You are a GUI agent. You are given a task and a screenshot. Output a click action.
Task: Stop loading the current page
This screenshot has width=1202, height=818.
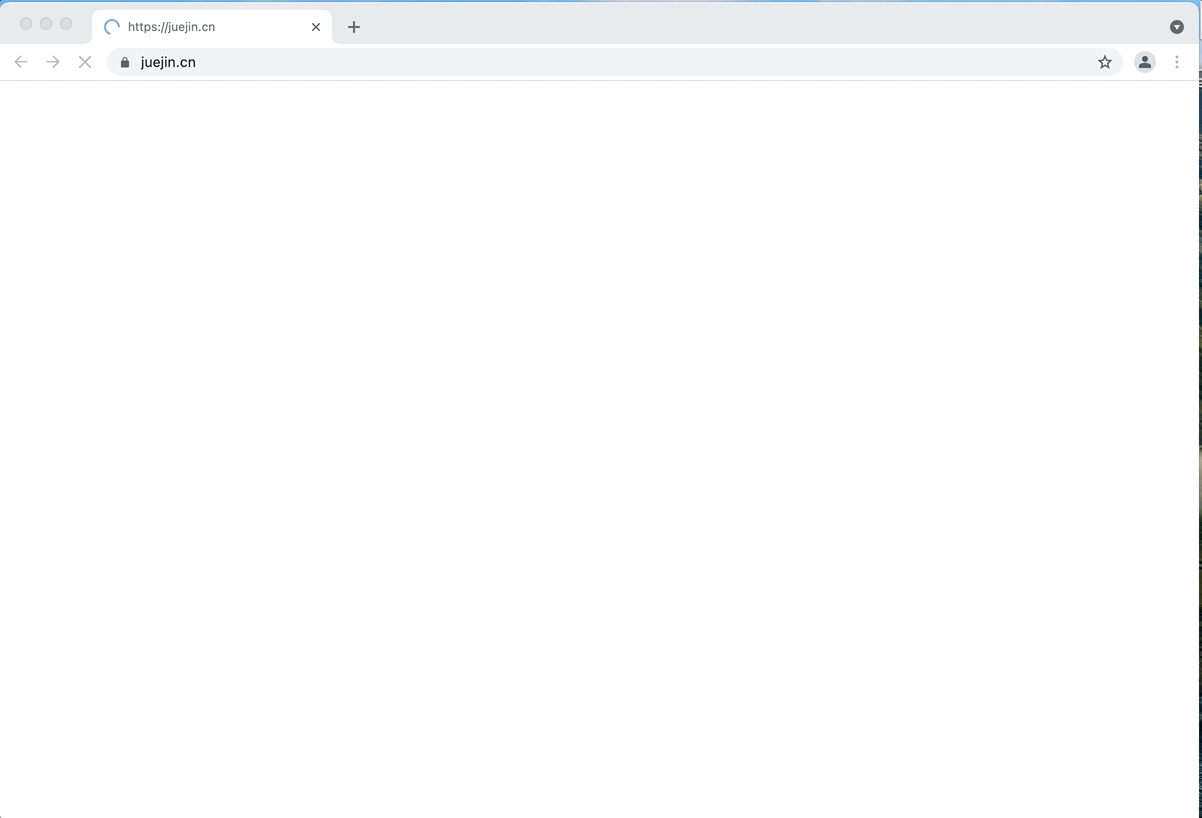[85, 61]
